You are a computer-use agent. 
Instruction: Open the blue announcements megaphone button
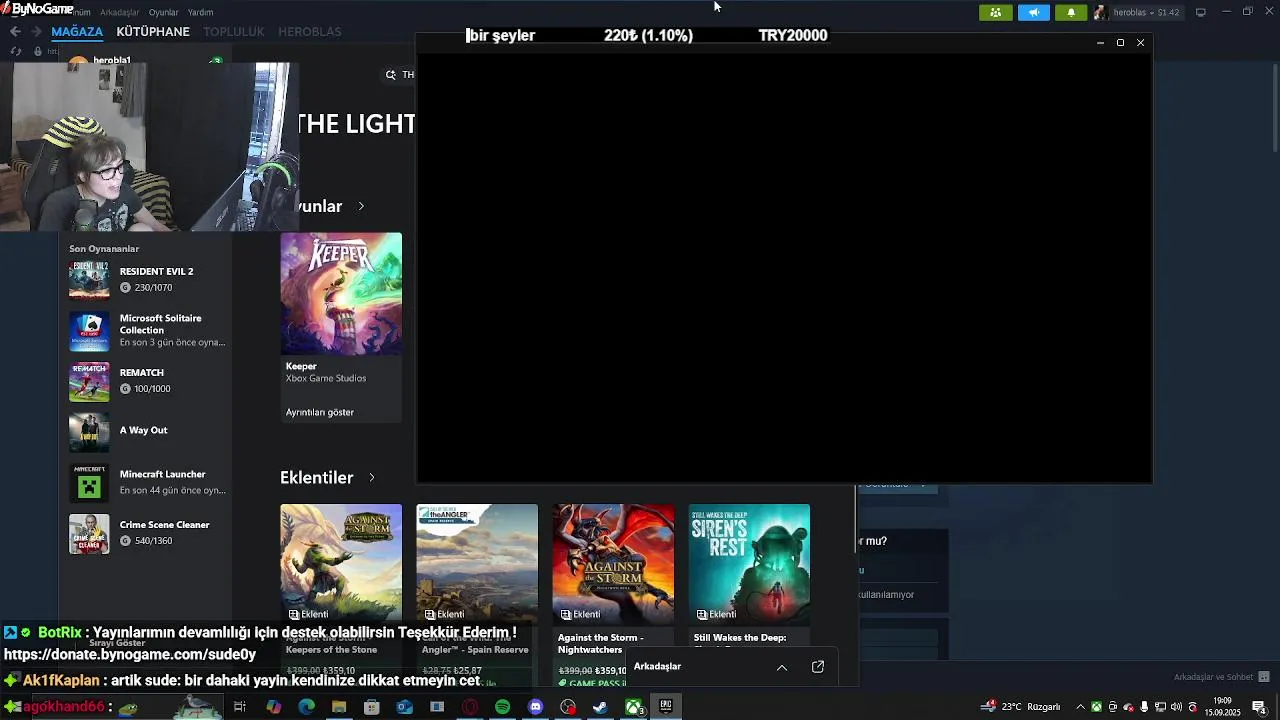[x=1033, y=12]
